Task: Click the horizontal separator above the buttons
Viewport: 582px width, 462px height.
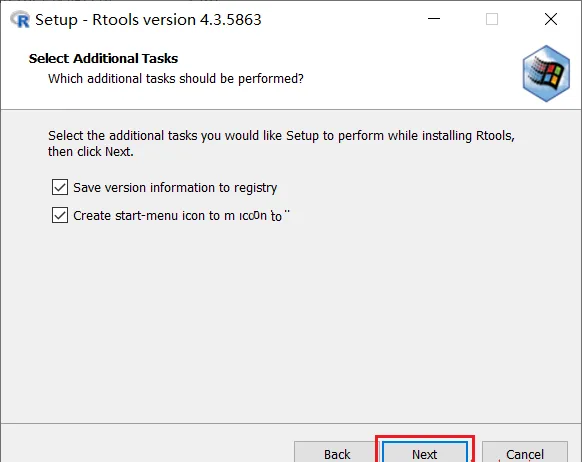Action: click(x=291, y=423)
